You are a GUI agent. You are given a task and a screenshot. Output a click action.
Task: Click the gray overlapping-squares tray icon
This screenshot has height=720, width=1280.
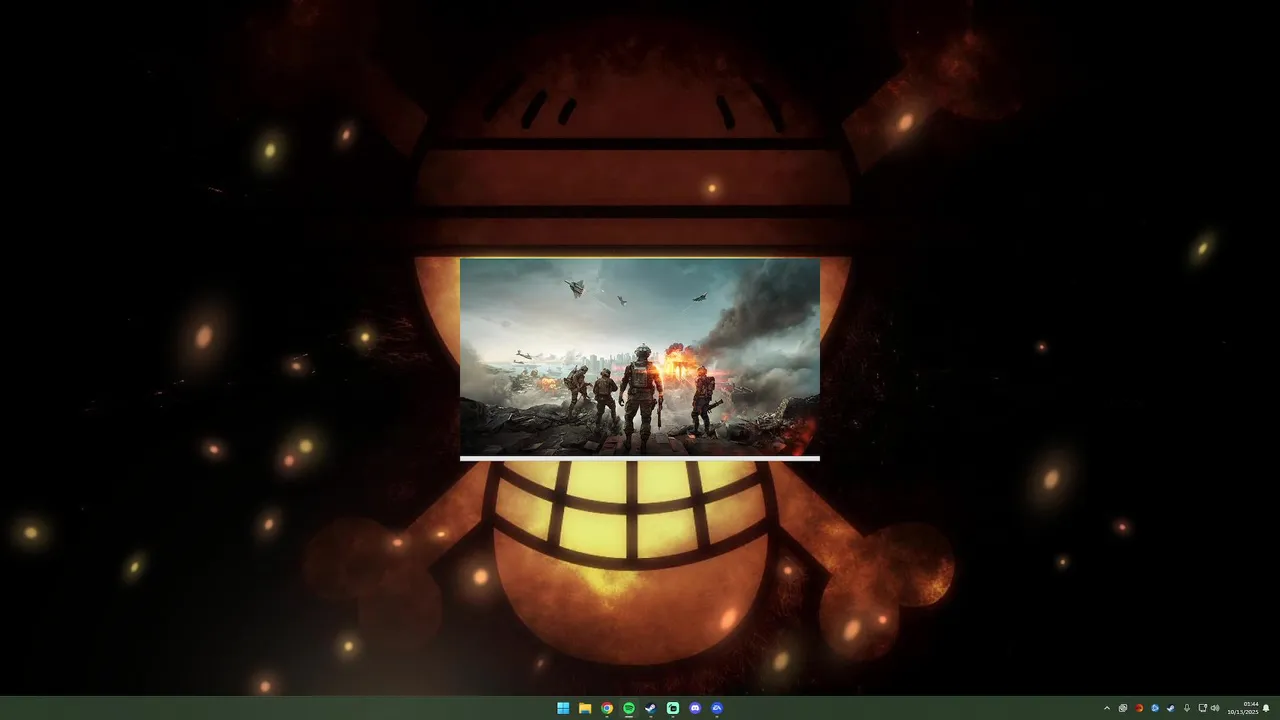coord(1123,708)
